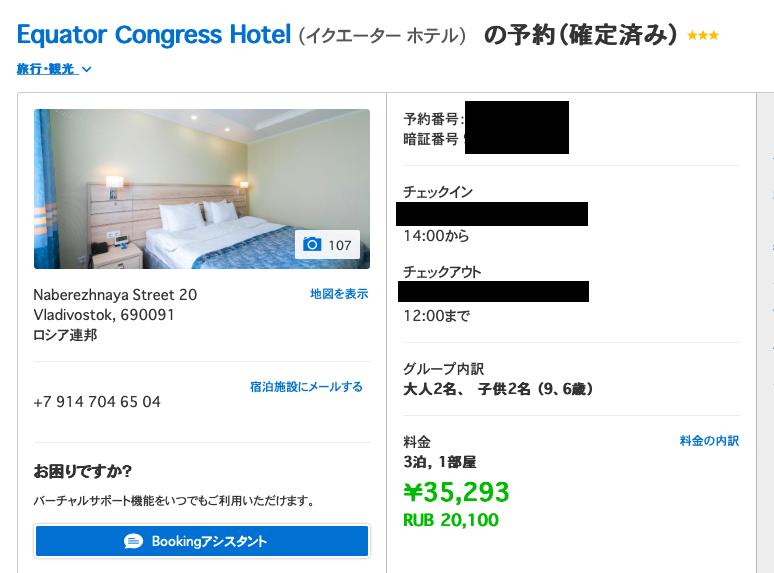Click the three-star rating icons
774x573 pixels.
702,36
